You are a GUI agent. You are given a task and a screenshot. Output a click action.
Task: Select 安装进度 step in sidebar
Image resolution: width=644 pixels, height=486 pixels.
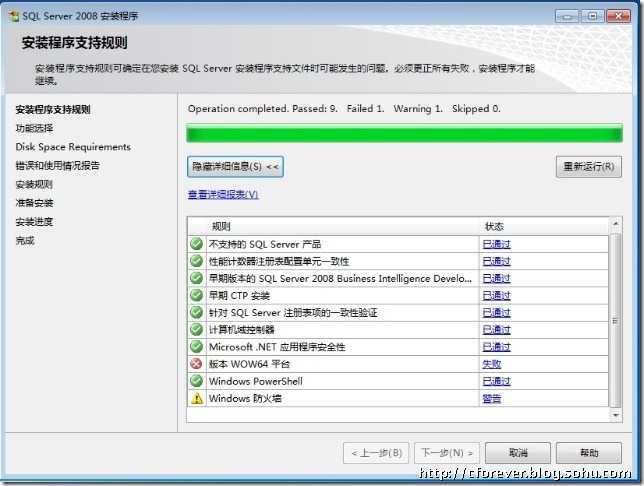coord(34,222)
